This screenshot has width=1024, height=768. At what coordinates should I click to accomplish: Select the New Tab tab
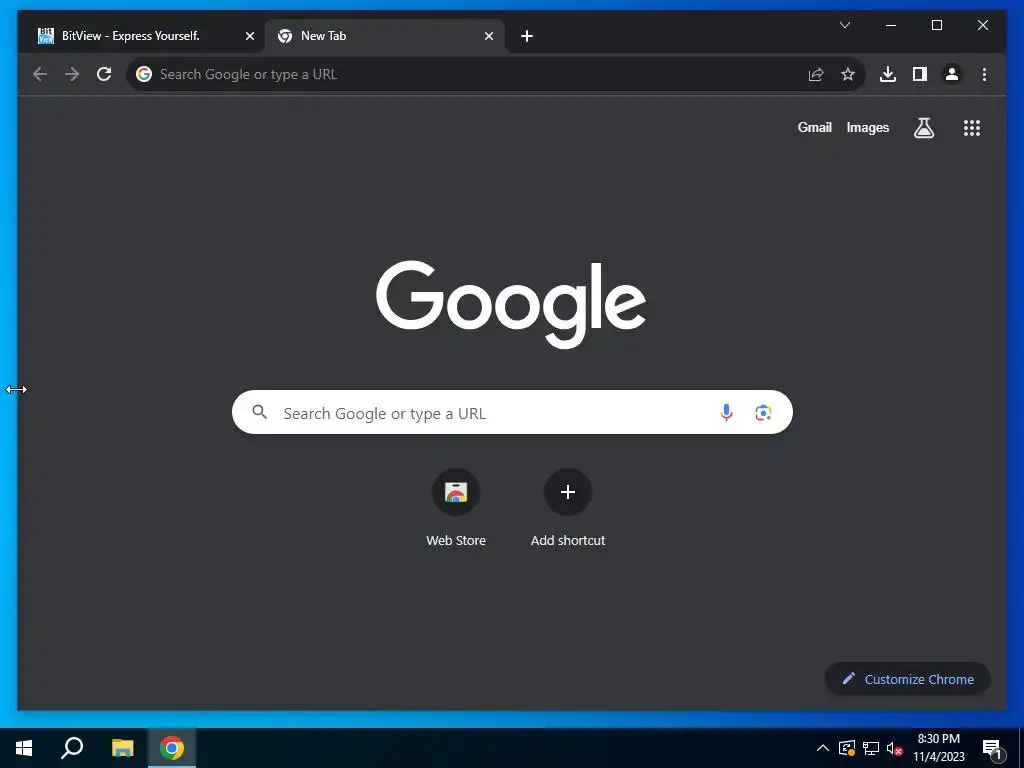(385, 36)
